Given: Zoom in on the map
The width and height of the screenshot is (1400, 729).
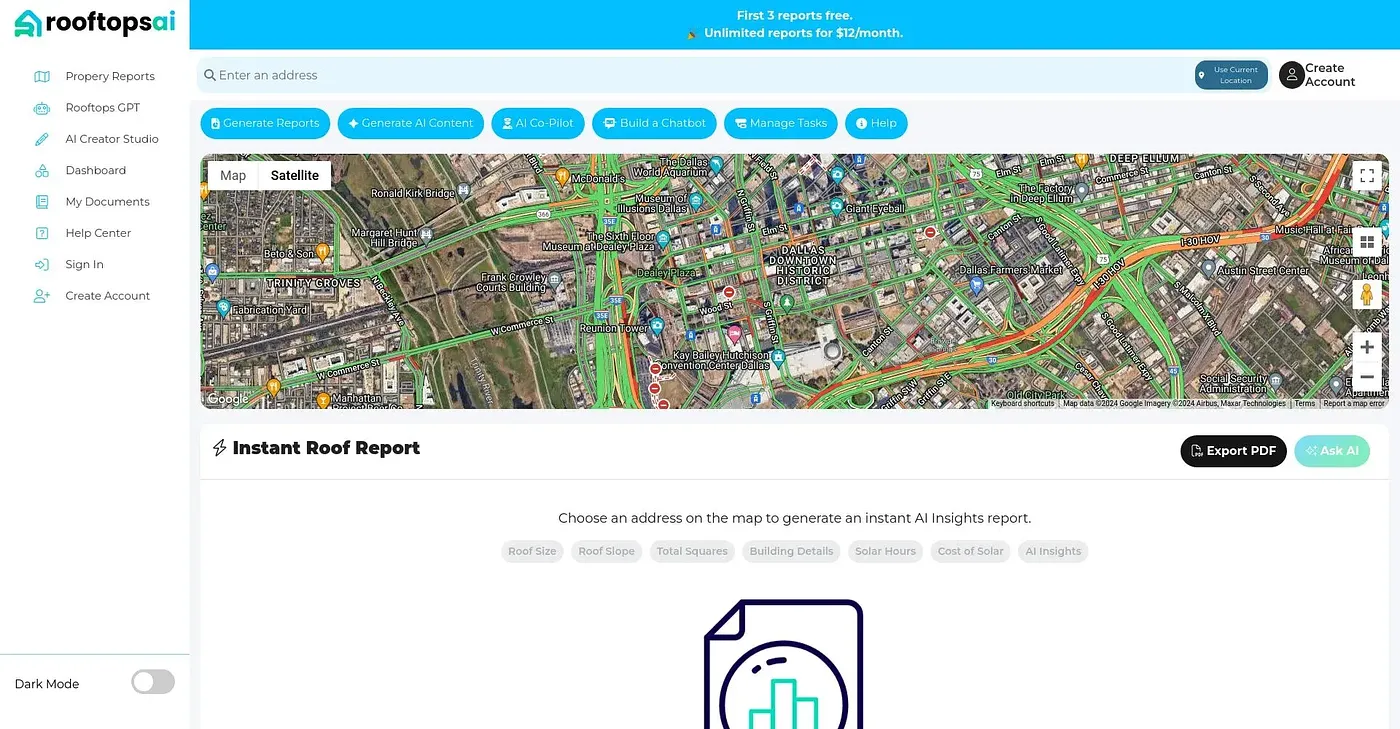Looking at the screenshot, I should click(1367, 347).
